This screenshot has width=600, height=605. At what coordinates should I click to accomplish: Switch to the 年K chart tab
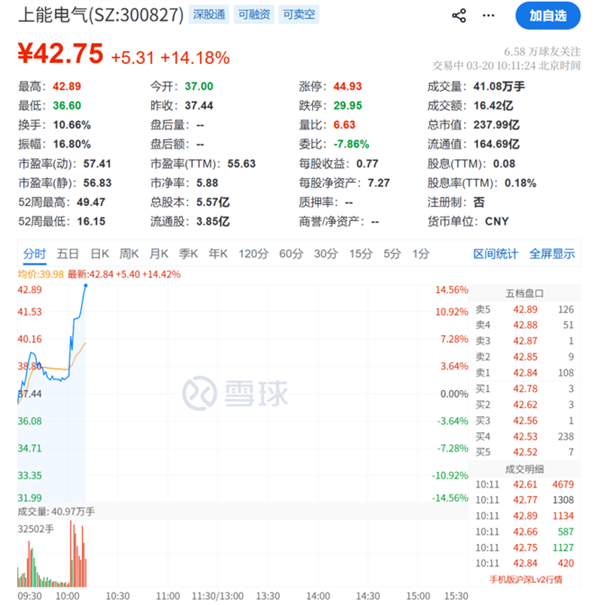tap(219, 254)
